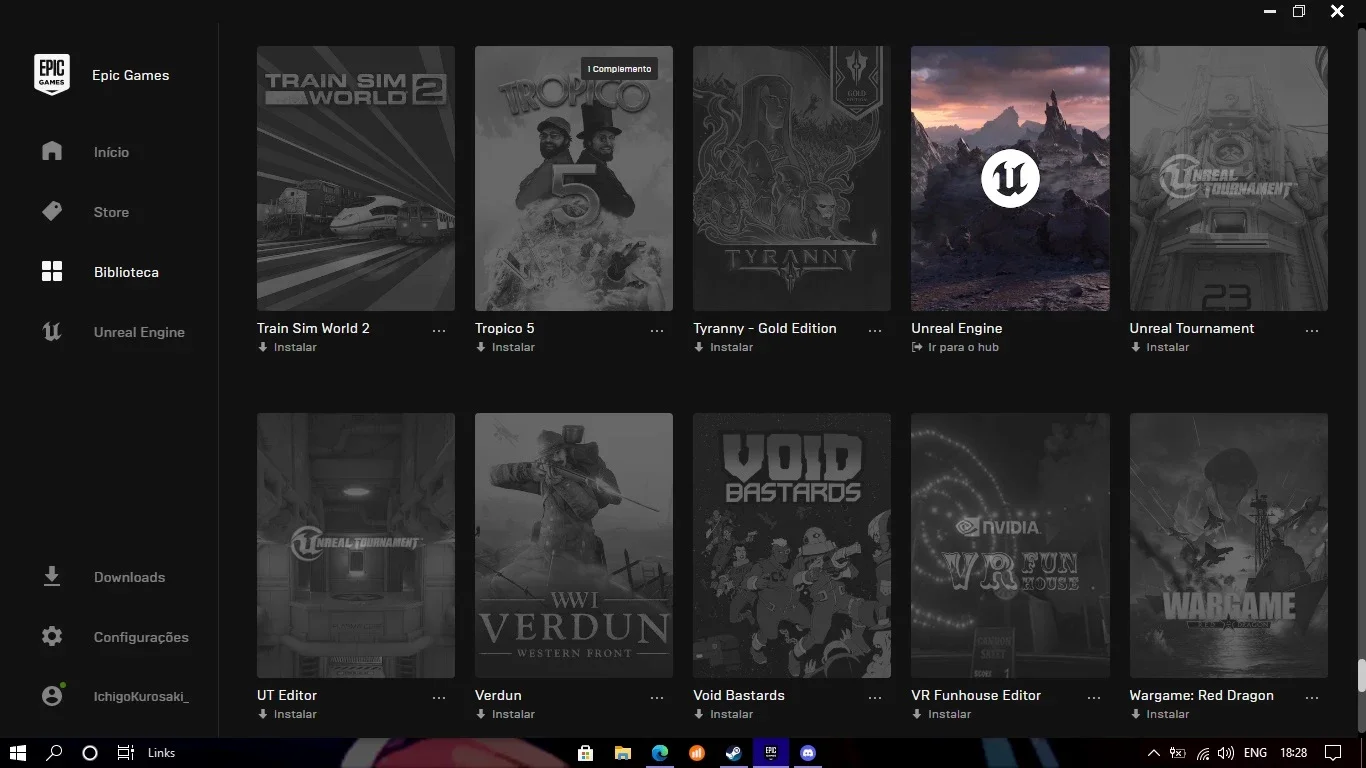1366x768 pixels.
Task: Open Wi-Fi network tray icon
Action: pyautogui.click(x=1203, y=753)
